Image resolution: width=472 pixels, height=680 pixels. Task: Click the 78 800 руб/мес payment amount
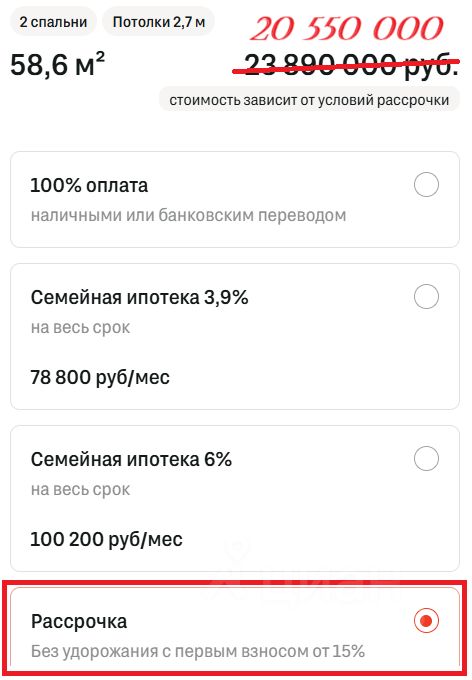pos(100,377)
